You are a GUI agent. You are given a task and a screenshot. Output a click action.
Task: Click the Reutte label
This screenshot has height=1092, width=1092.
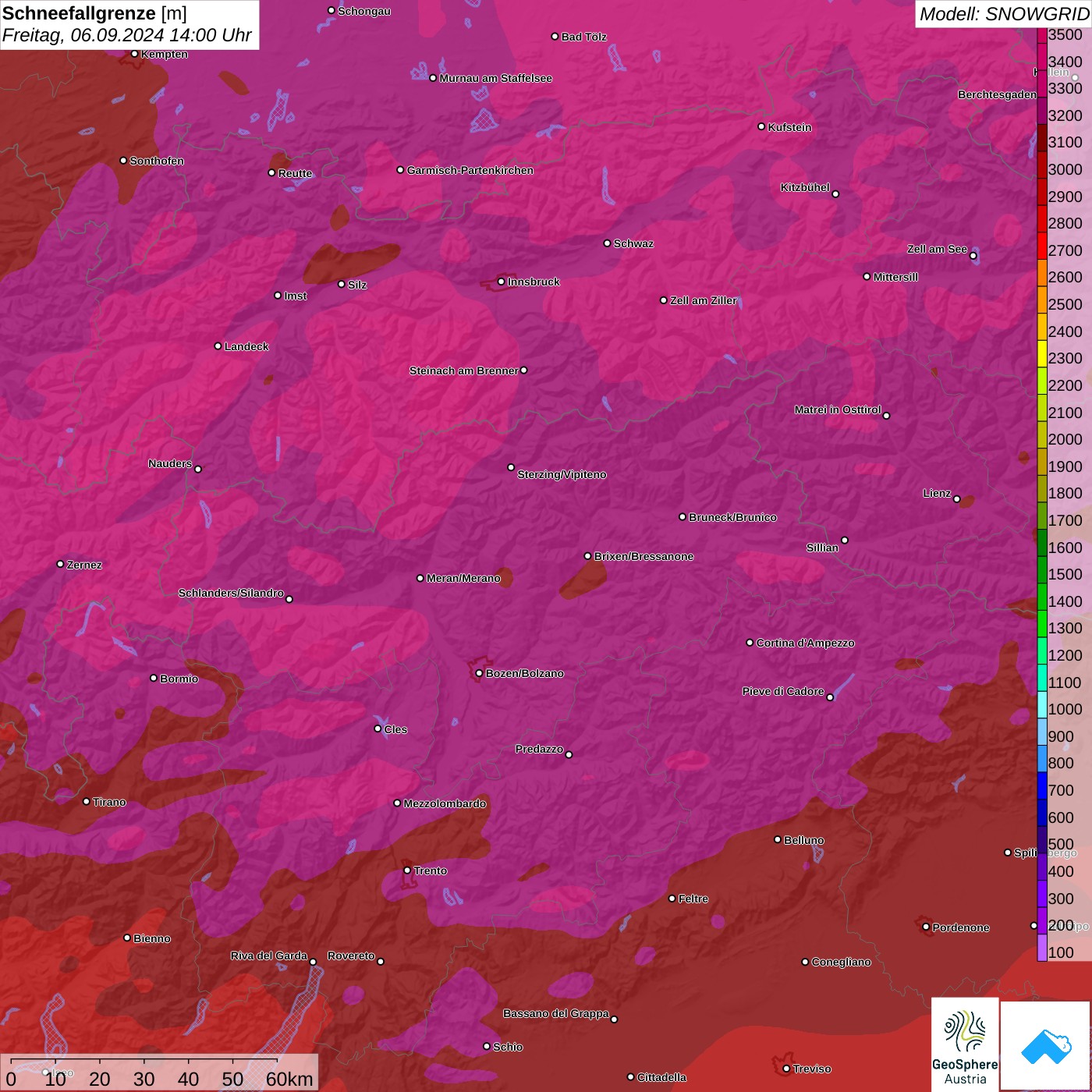point(295,173)
